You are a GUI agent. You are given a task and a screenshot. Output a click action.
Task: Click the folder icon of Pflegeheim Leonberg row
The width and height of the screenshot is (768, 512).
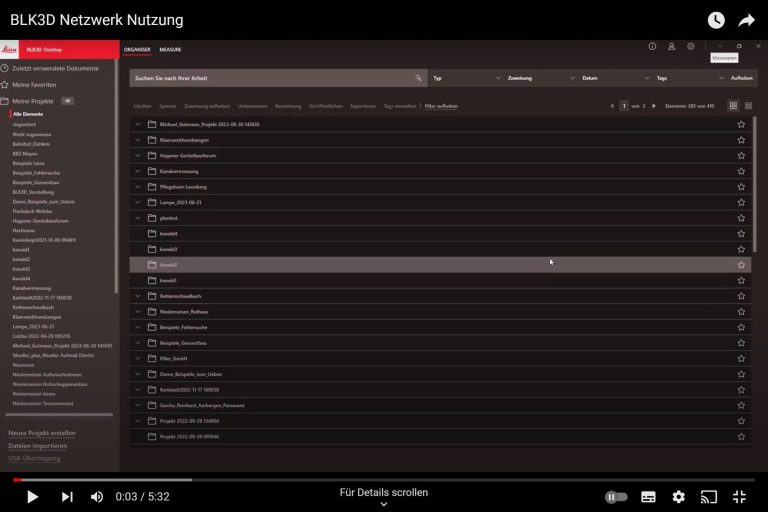pos(152,187)
